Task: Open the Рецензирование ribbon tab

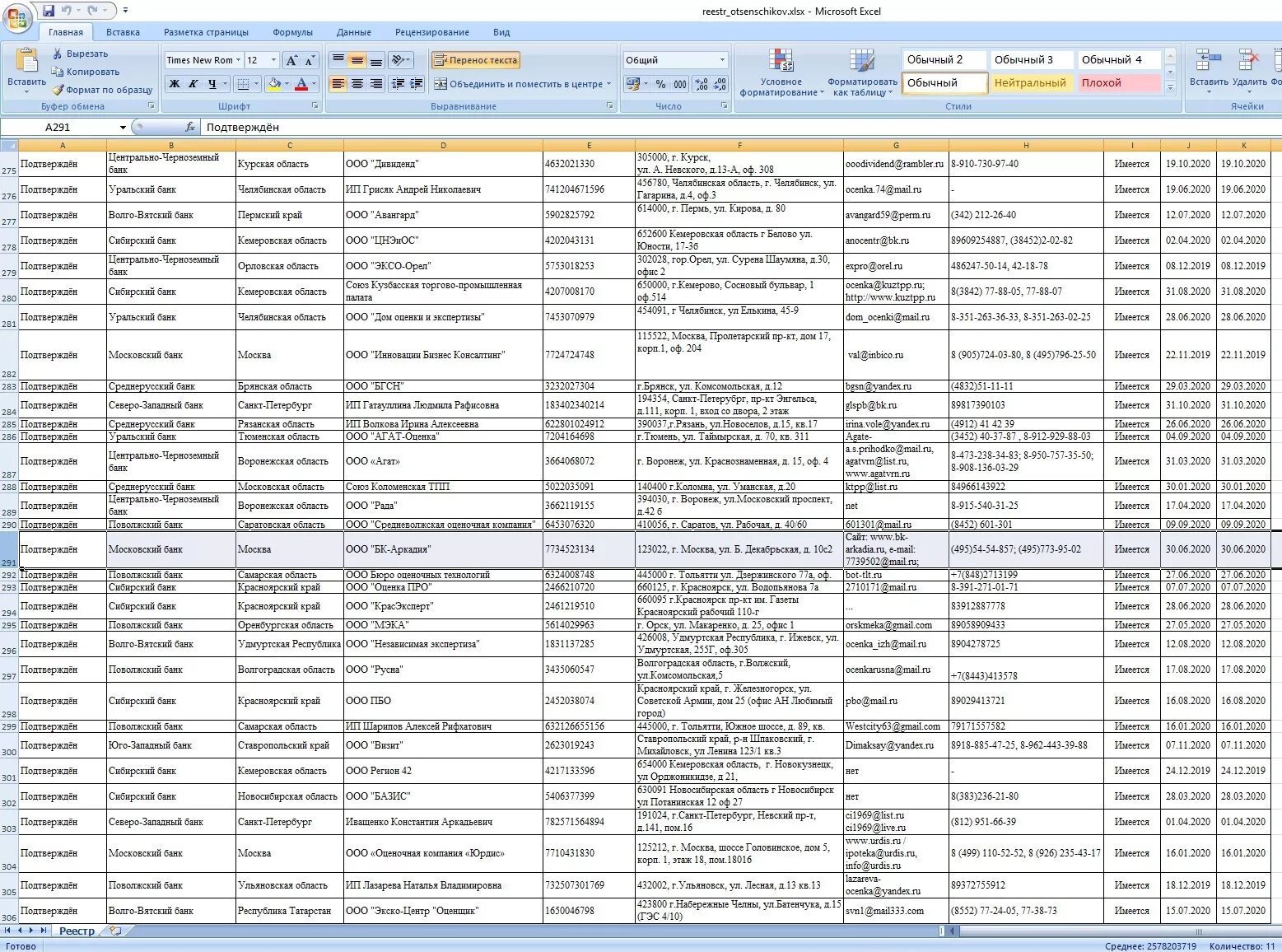Action: coord(432,32)
